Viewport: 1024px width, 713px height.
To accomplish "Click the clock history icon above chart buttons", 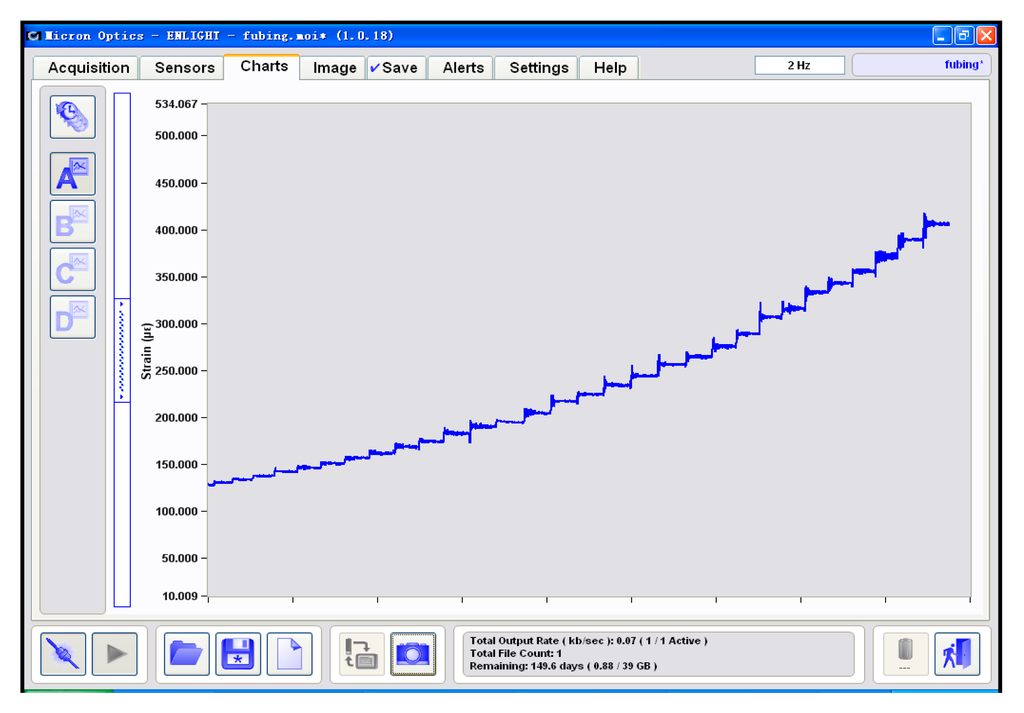I will coord(73,117).
